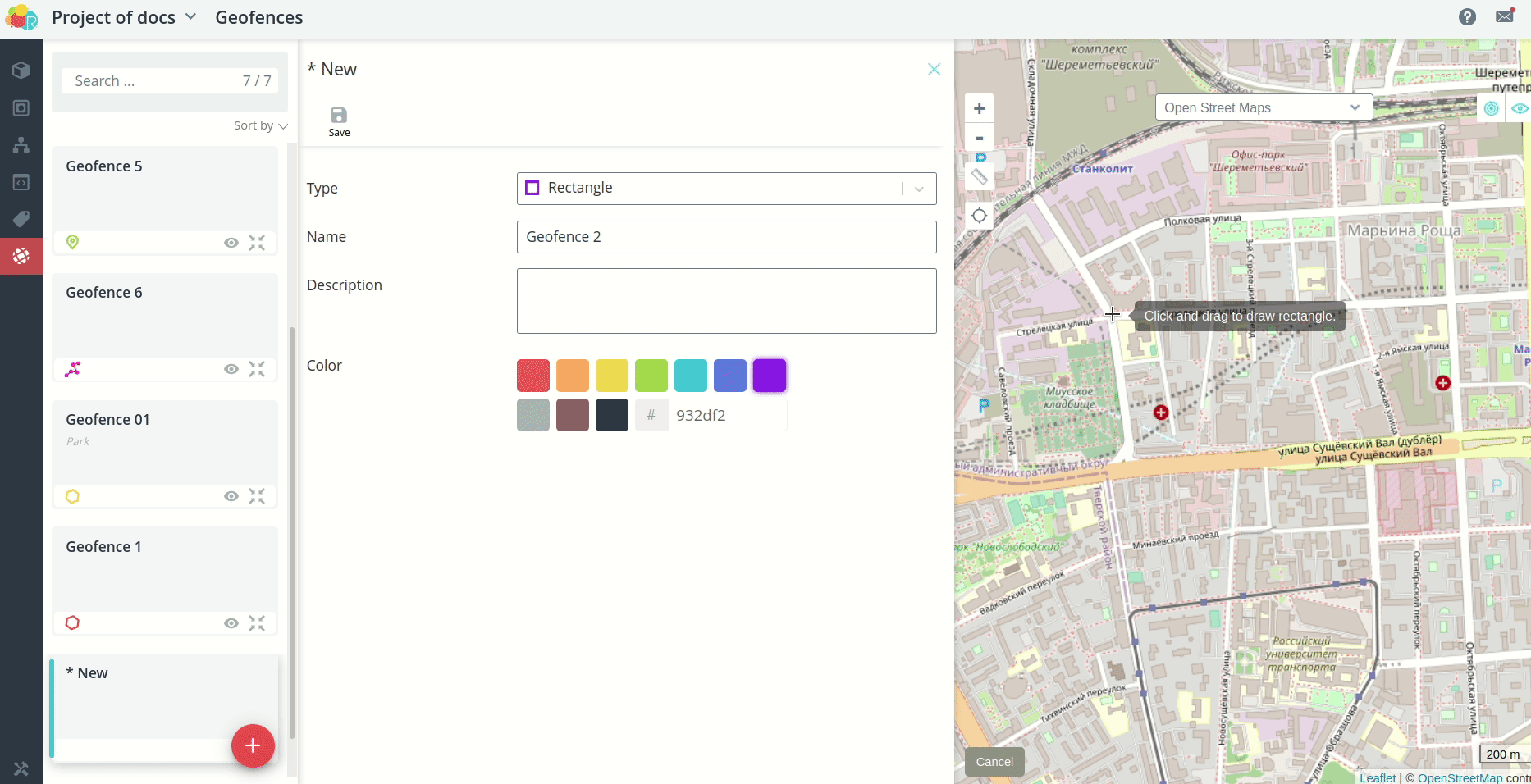Screen dimensions: 1531x784
Task: Open the Sort by dropdown
Action: click(260, 125)
